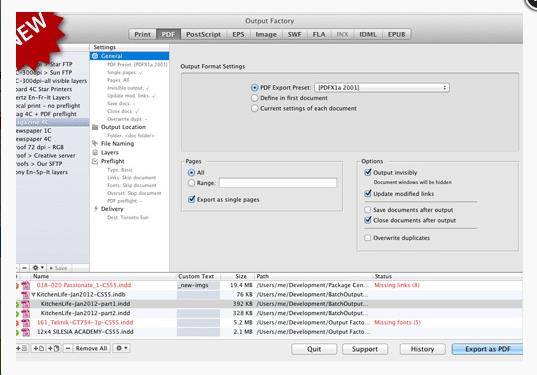Image resolution: width=537 pixels, height=375 pixels.
Task: Click the Output Location folder icon
Action: pos(95,127)
